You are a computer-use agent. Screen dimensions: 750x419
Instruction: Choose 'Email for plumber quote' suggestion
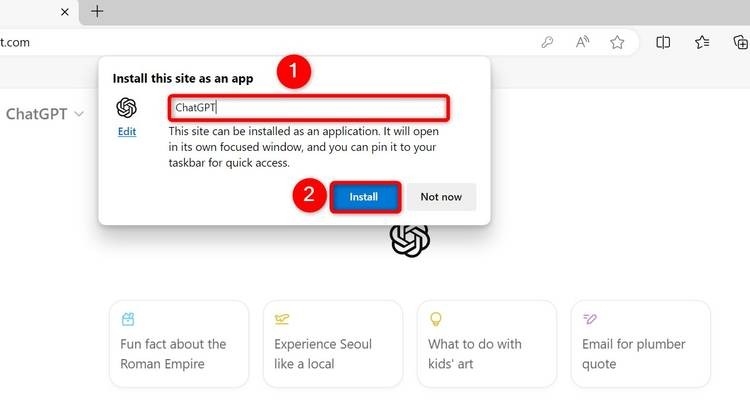coord(641,344)
